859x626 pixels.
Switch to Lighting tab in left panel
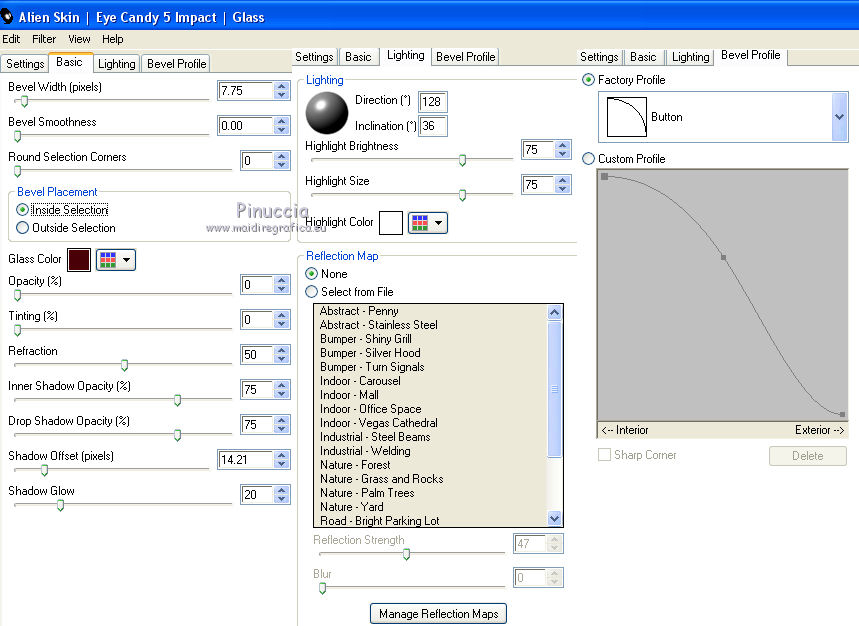coord(117,64)
